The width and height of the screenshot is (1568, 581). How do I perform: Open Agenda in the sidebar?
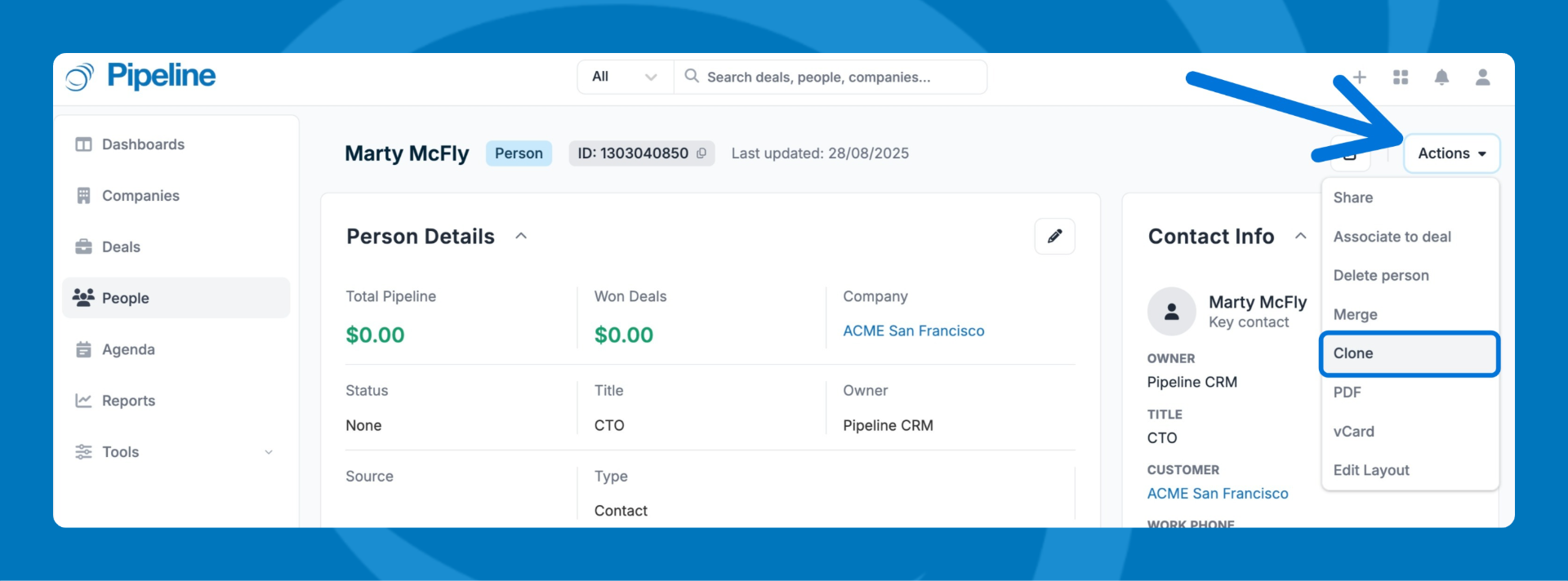[176, 349]
